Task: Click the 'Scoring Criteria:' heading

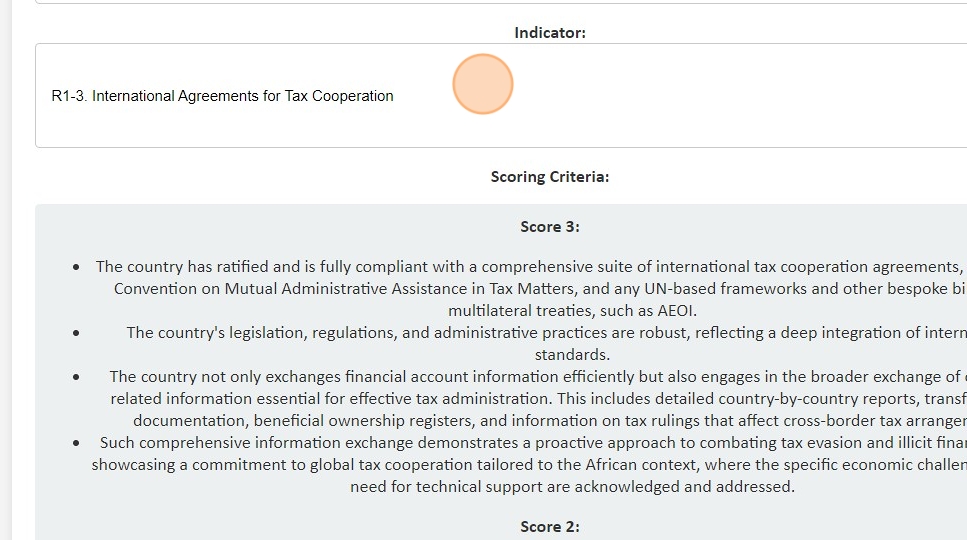Action: 550,177
